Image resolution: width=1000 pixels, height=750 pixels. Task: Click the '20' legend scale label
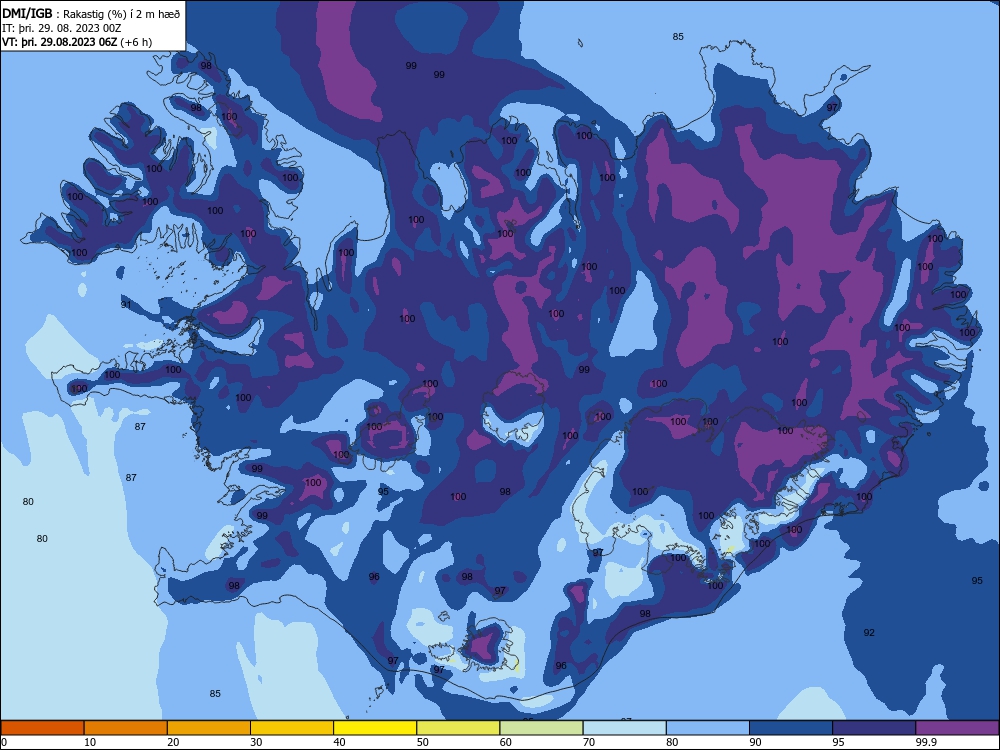pos(173,742)
